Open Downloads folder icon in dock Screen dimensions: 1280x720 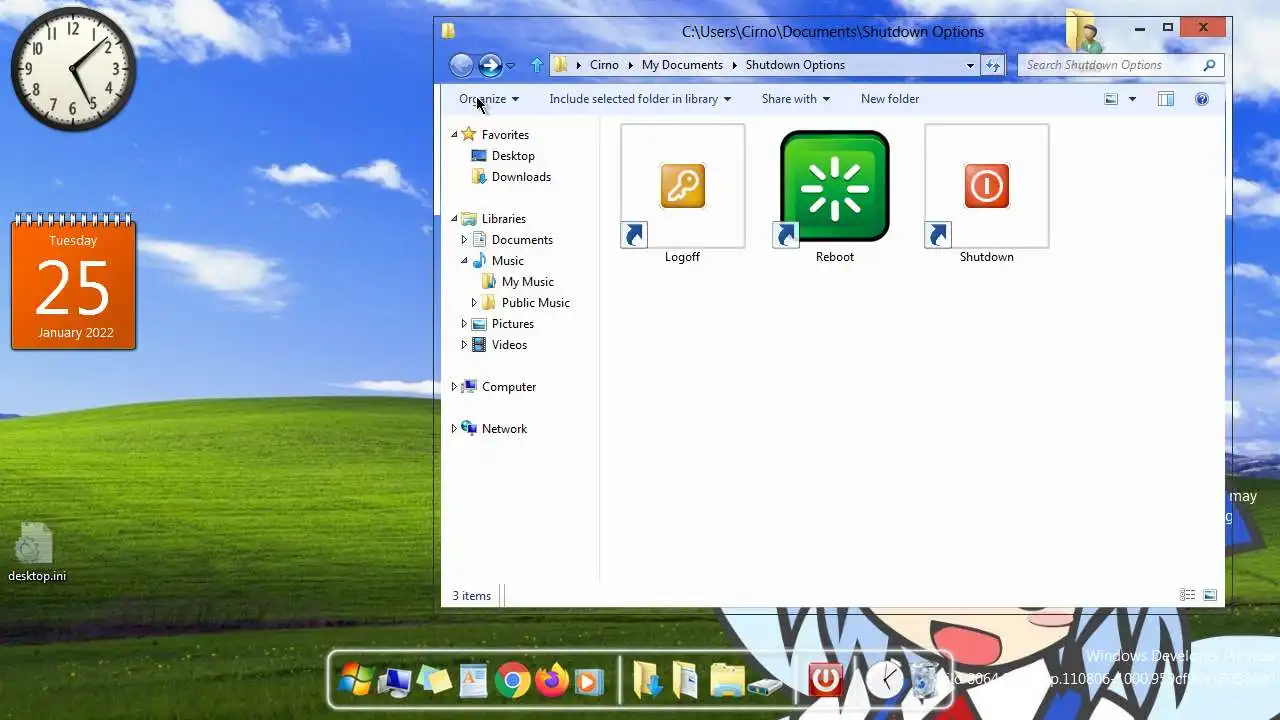click(648, 680)
